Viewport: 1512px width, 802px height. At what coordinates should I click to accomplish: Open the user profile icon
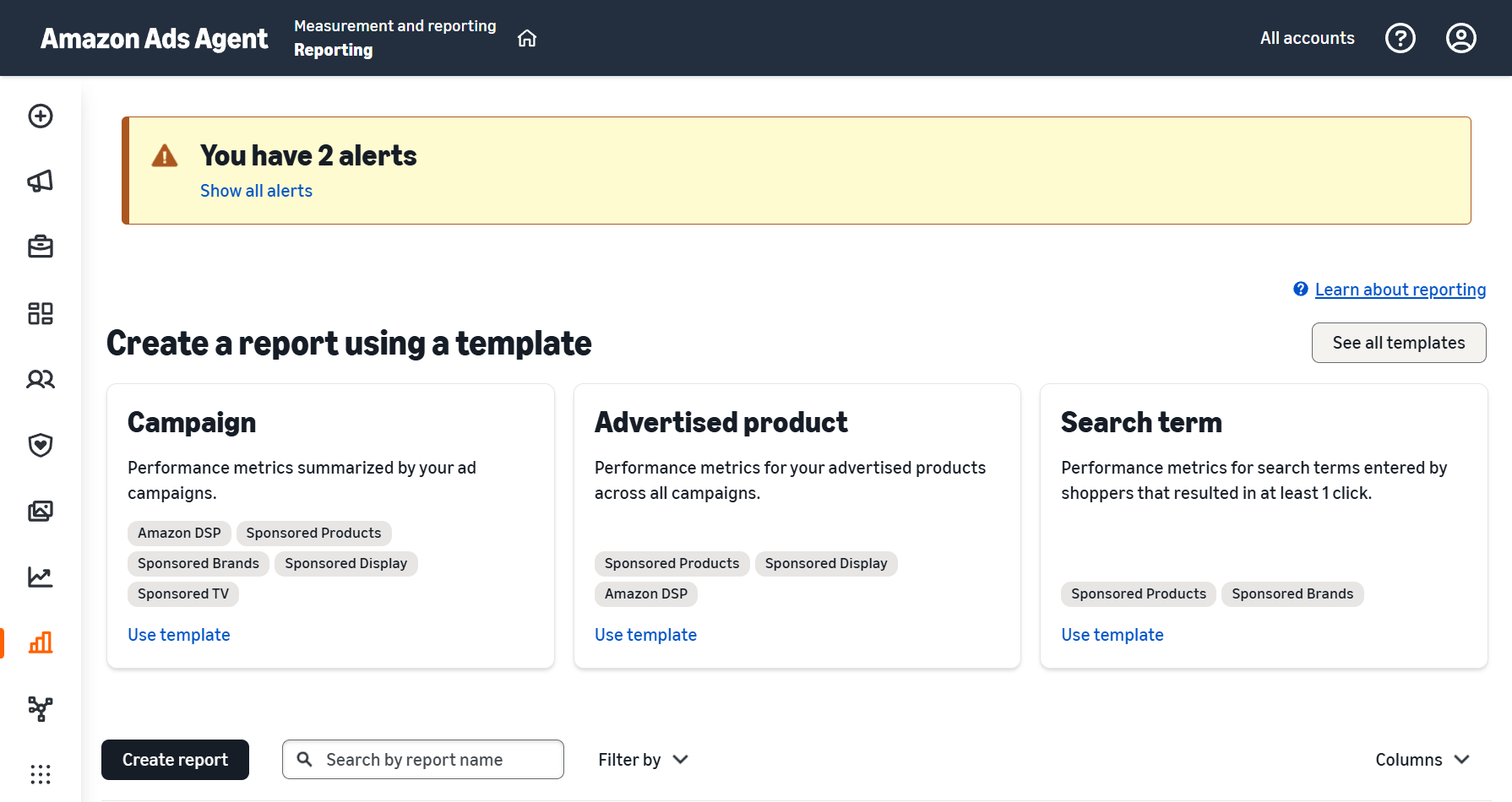[1461, 38]
